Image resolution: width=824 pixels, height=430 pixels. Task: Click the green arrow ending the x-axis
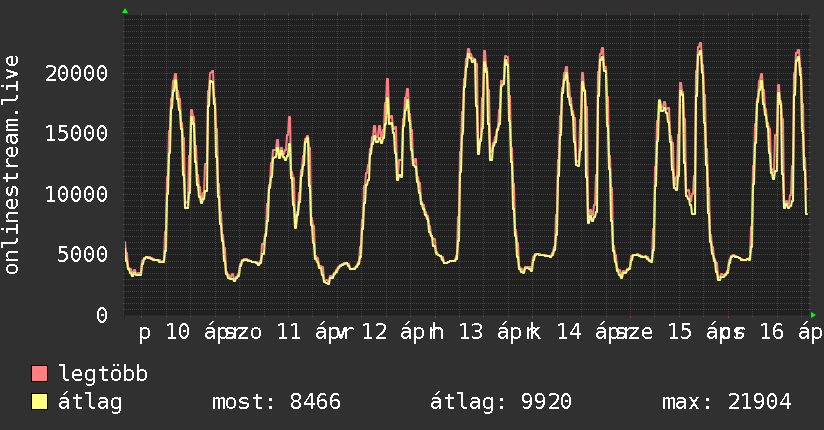click(x=813, y=315)
